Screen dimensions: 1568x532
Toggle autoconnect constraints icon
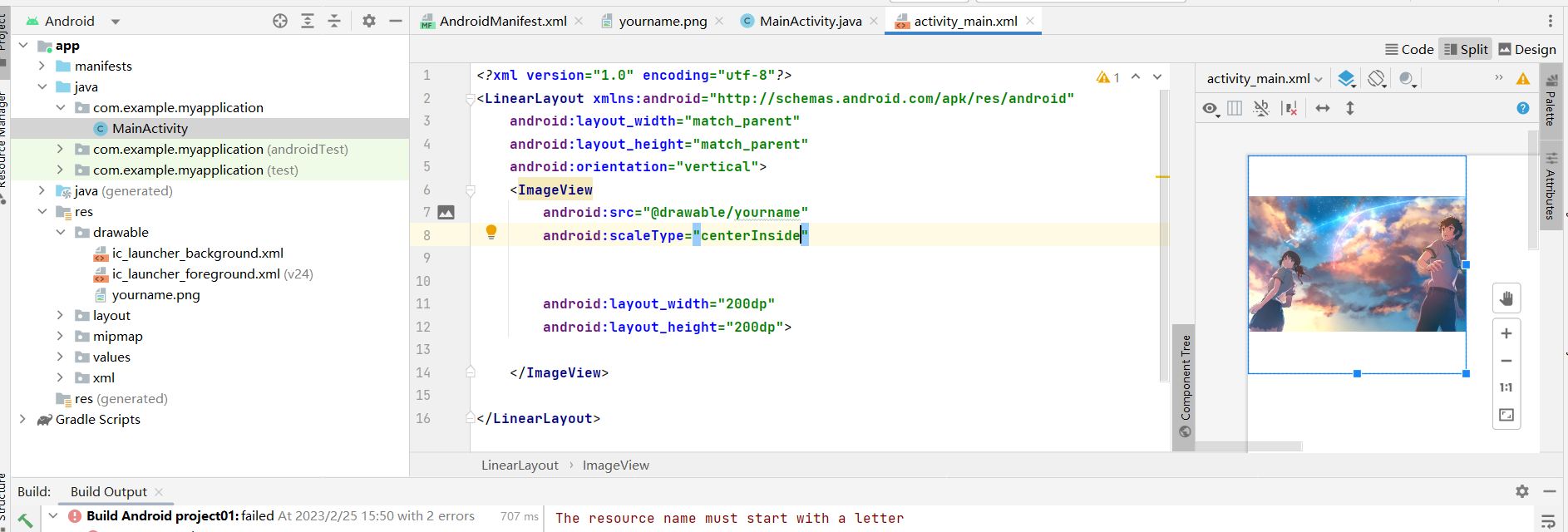click(x=1261, y=108)
